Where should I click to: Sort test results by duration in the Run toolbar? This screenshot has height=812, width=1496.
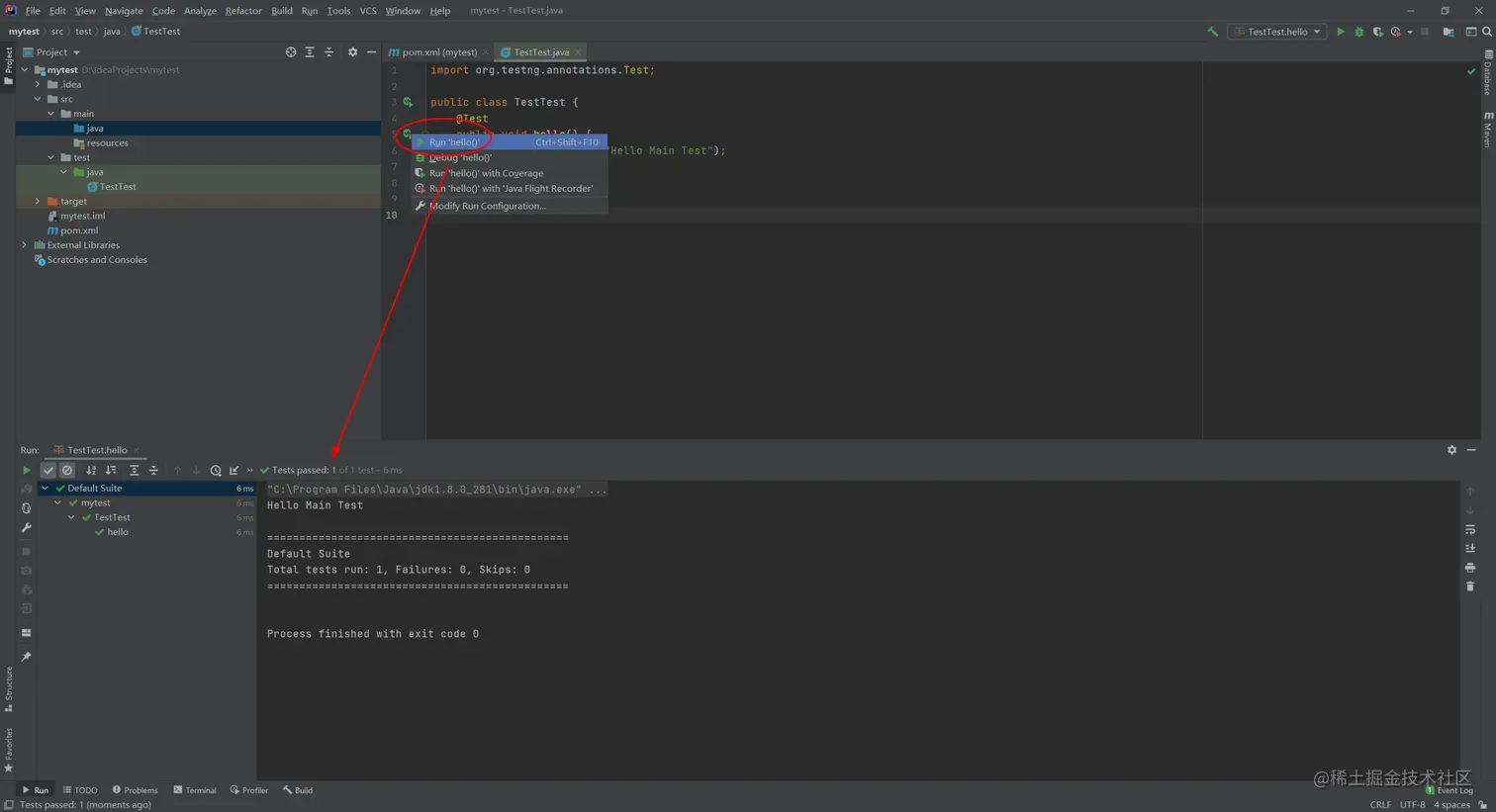[x=111, y=471]
